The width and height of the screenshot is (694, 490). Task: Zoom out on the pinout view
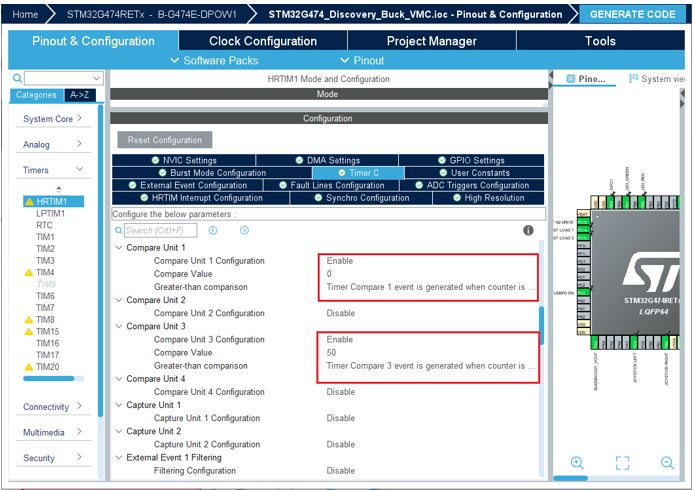coord(667,463)
